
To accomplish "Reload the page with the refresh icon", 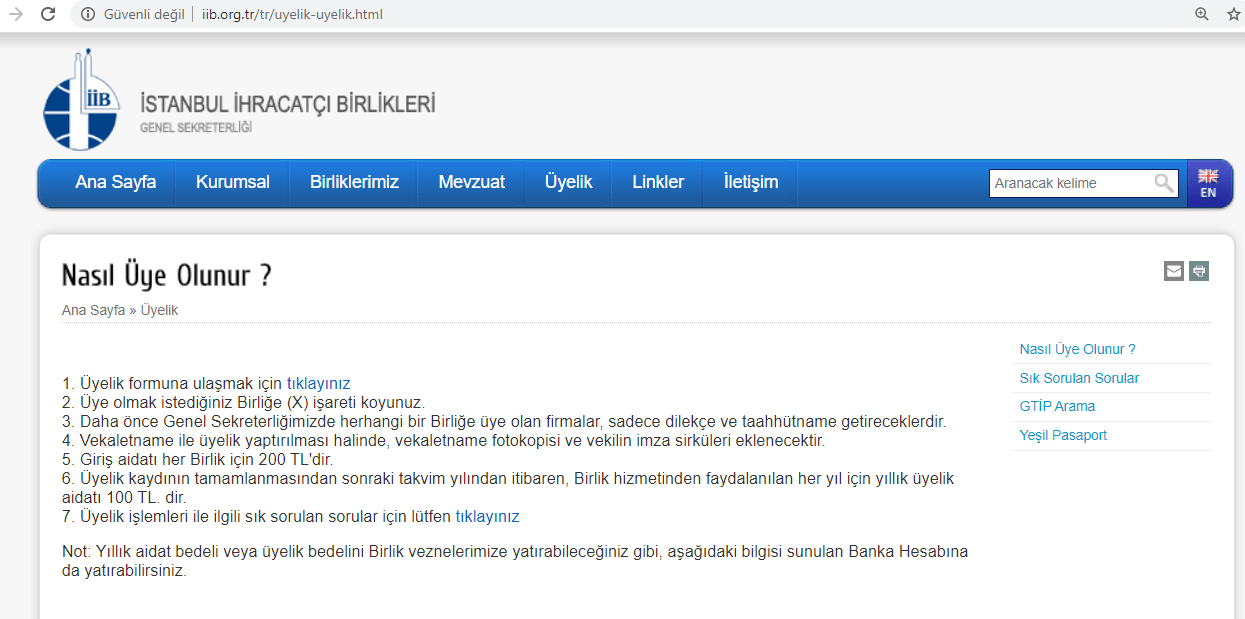I will click(48, 16).
